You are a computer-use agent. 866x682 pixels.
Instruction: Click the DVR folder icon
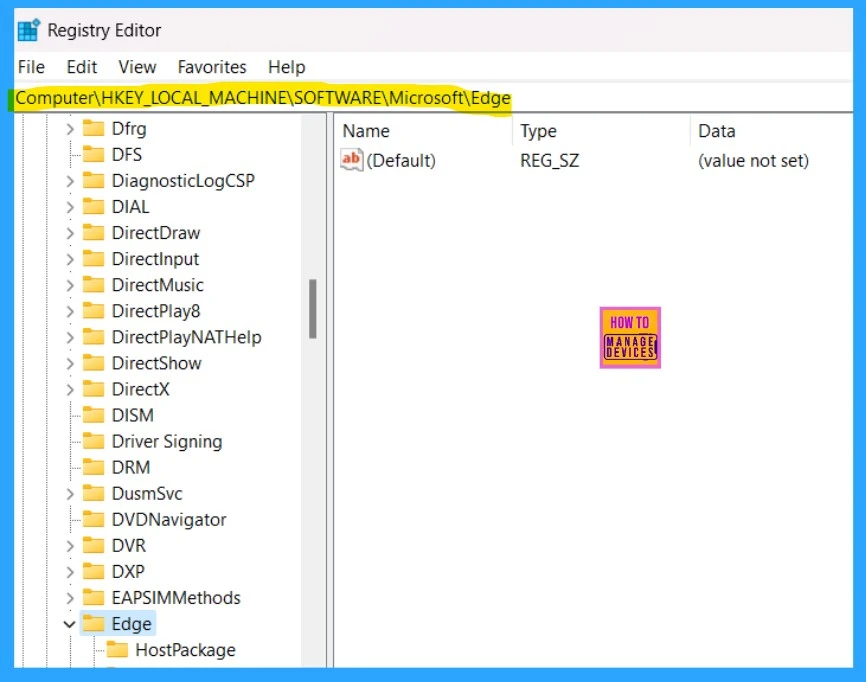[93, 545]
